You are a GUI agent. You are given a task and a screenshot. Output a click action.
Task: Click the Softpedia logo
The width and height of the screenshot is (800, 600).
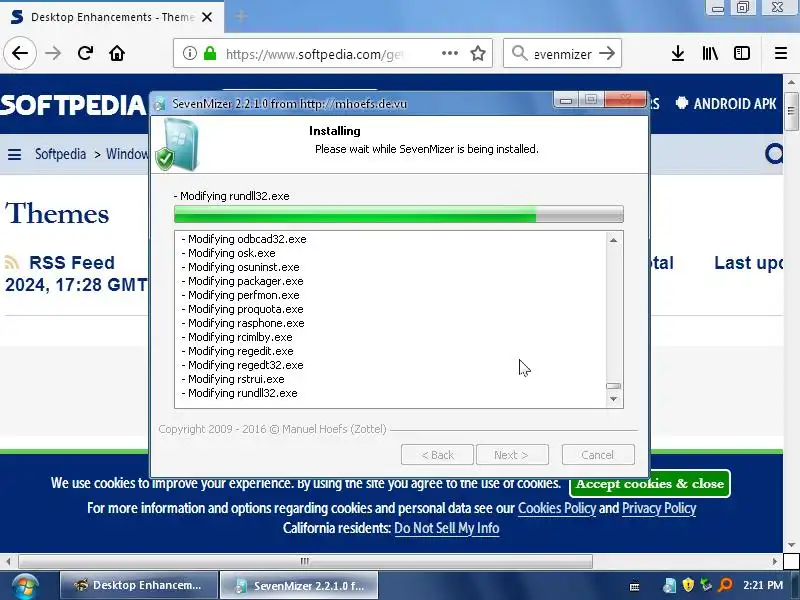coord(73,105)
